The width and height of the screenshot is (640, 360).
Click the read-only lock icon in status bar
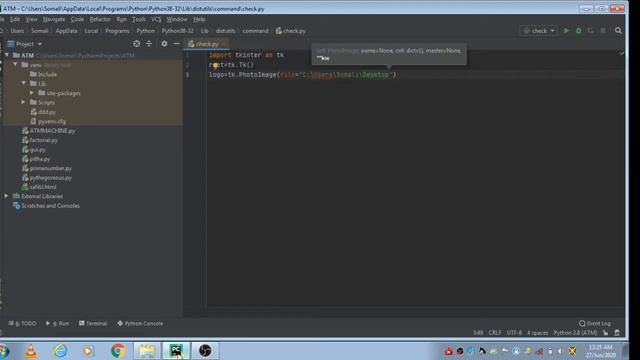coord(606,333)
